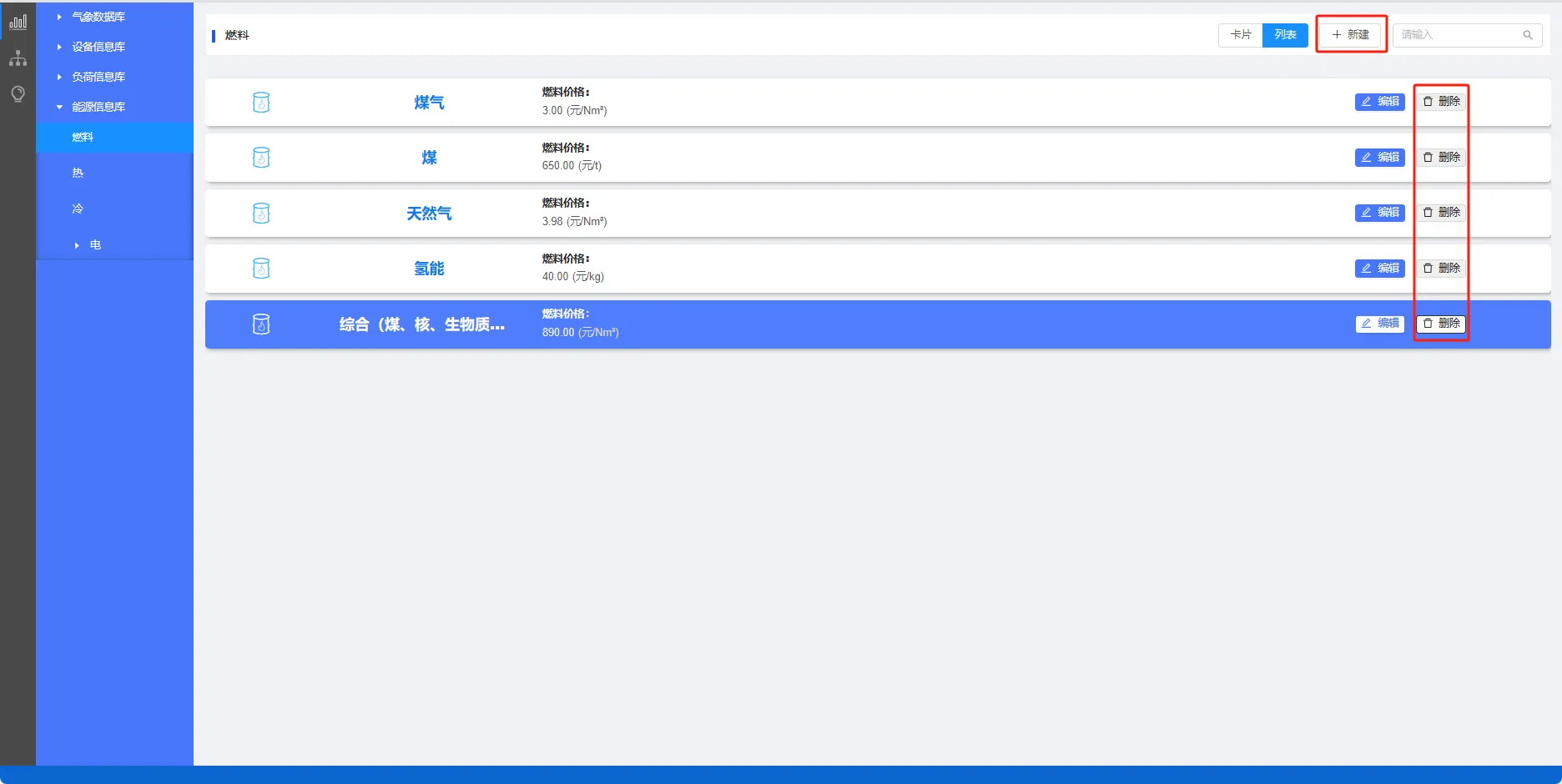This screenshot has width=1562, height=784.
Task: Switch to 列表 list view
Action: click(1285, 35)
